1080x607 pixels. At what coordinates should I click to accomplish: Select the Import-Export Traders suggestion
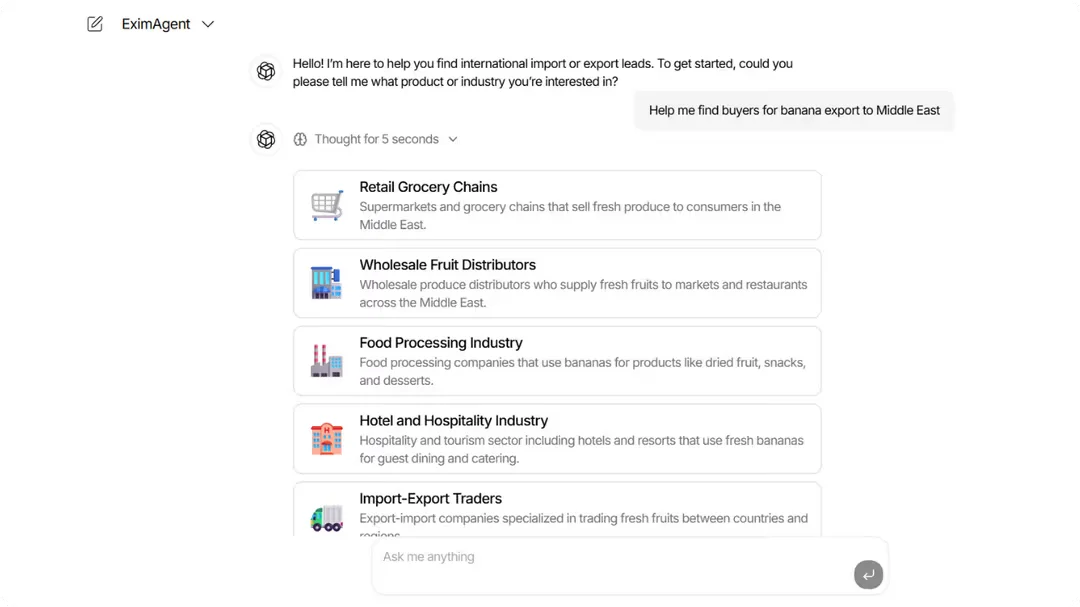coord(557,511)
